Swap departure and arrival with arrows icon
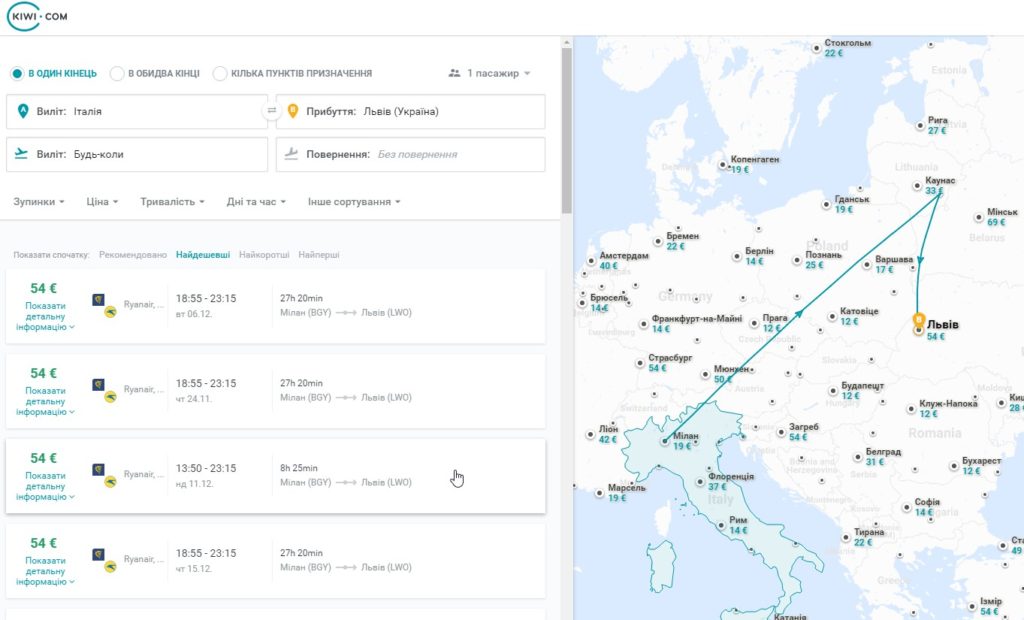This screenshot has width=1024, height=620. click(x=272, y=111)
